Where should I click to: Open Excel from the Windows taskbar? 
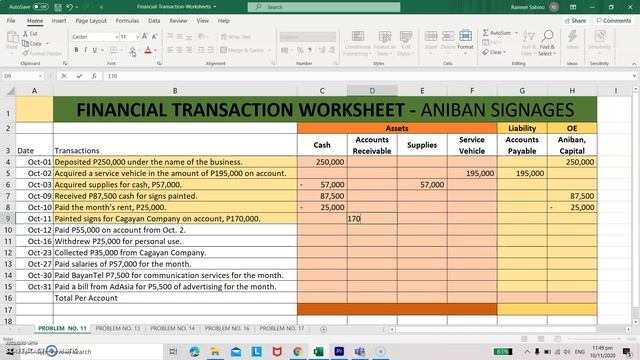[318, 351]
